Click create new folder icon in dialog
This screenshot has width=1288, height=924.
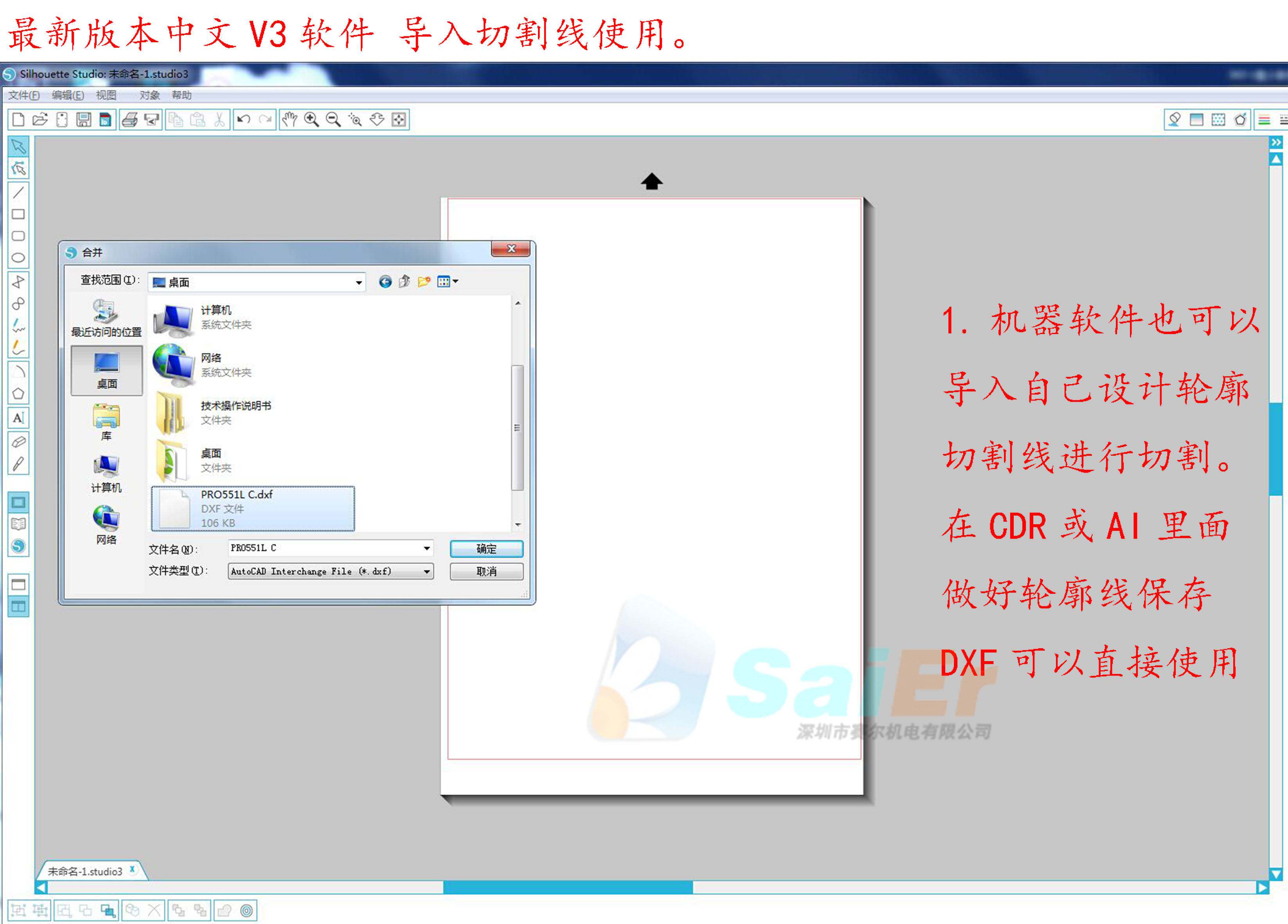coord(424,282)
